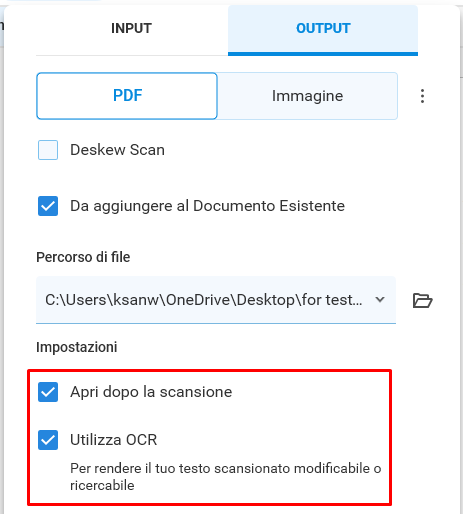Uncheck the Utilizza OCR checkbox
This screenshot has height=514, width=463.
coord(48,440)
